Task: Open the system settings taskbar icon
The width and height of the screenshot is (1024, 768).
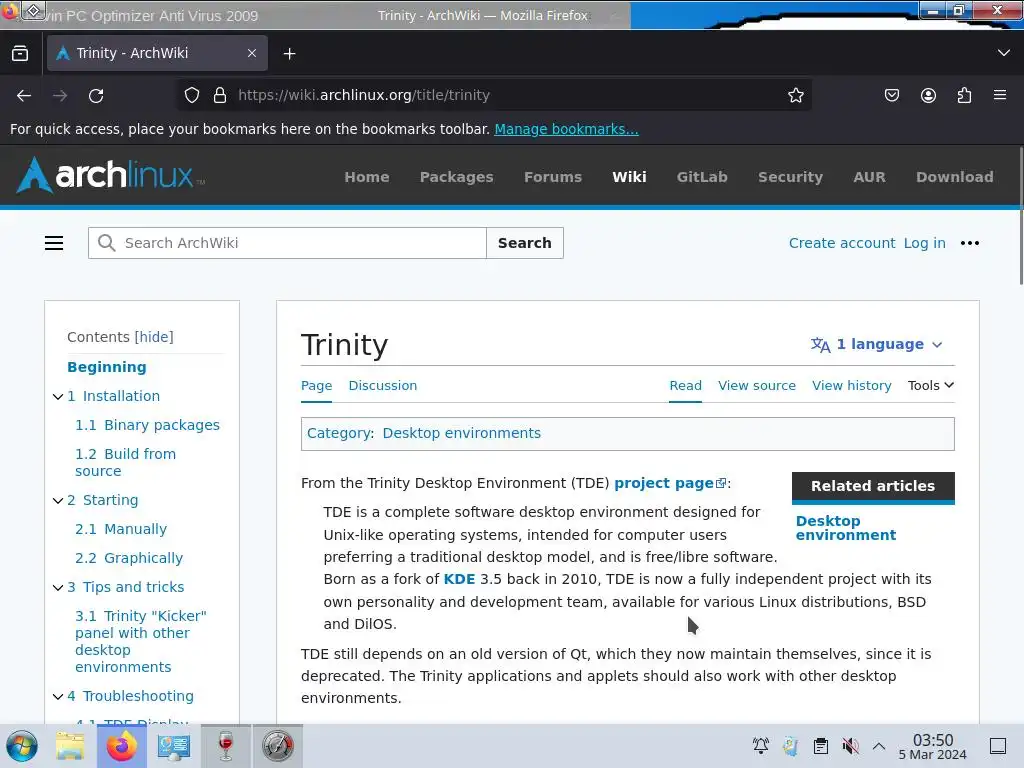Action: coord(174,746)
